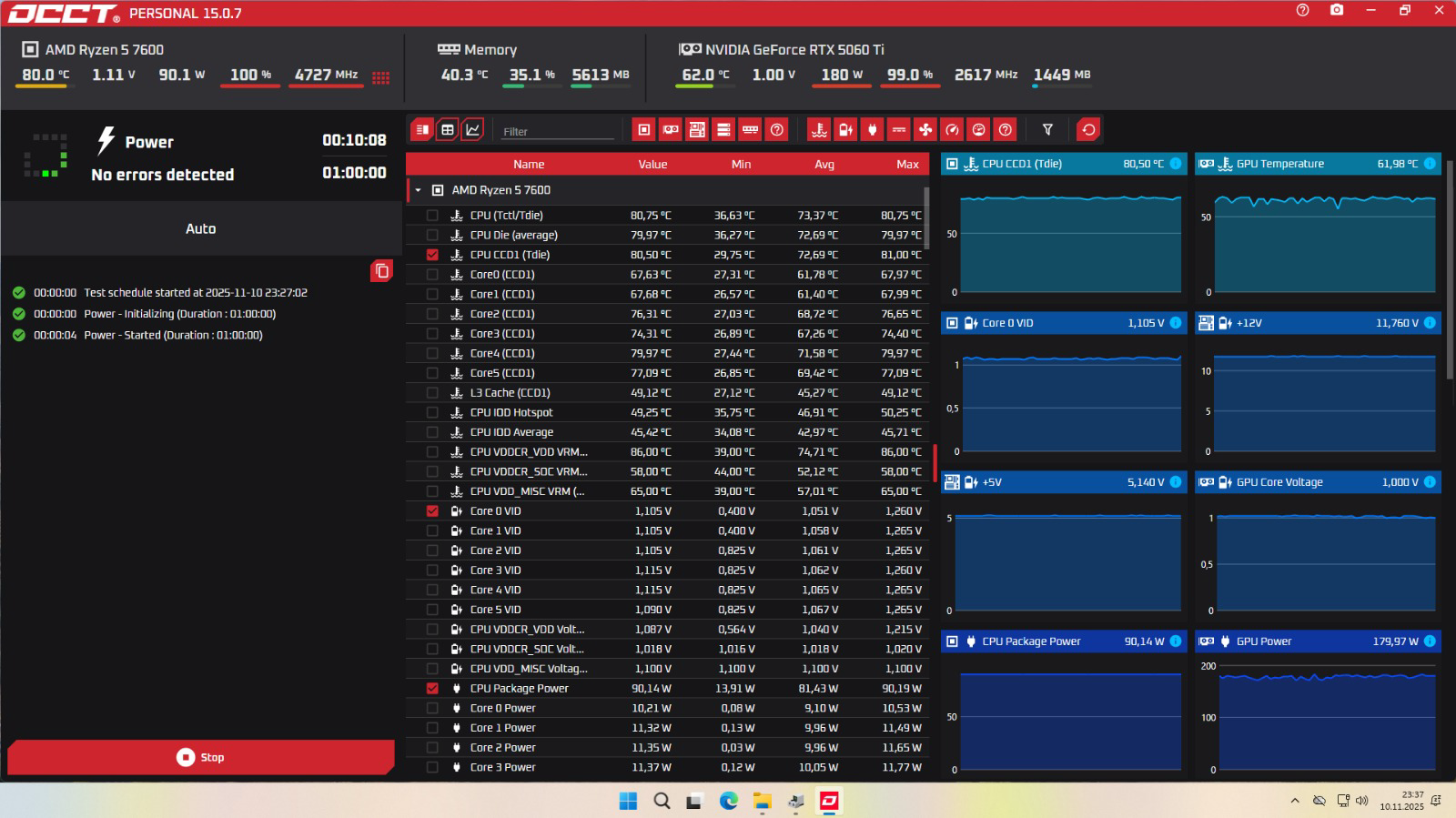
Task: Click the NVIDIA GeForce RTX 5060 Ti header
Action: point(794,50)
